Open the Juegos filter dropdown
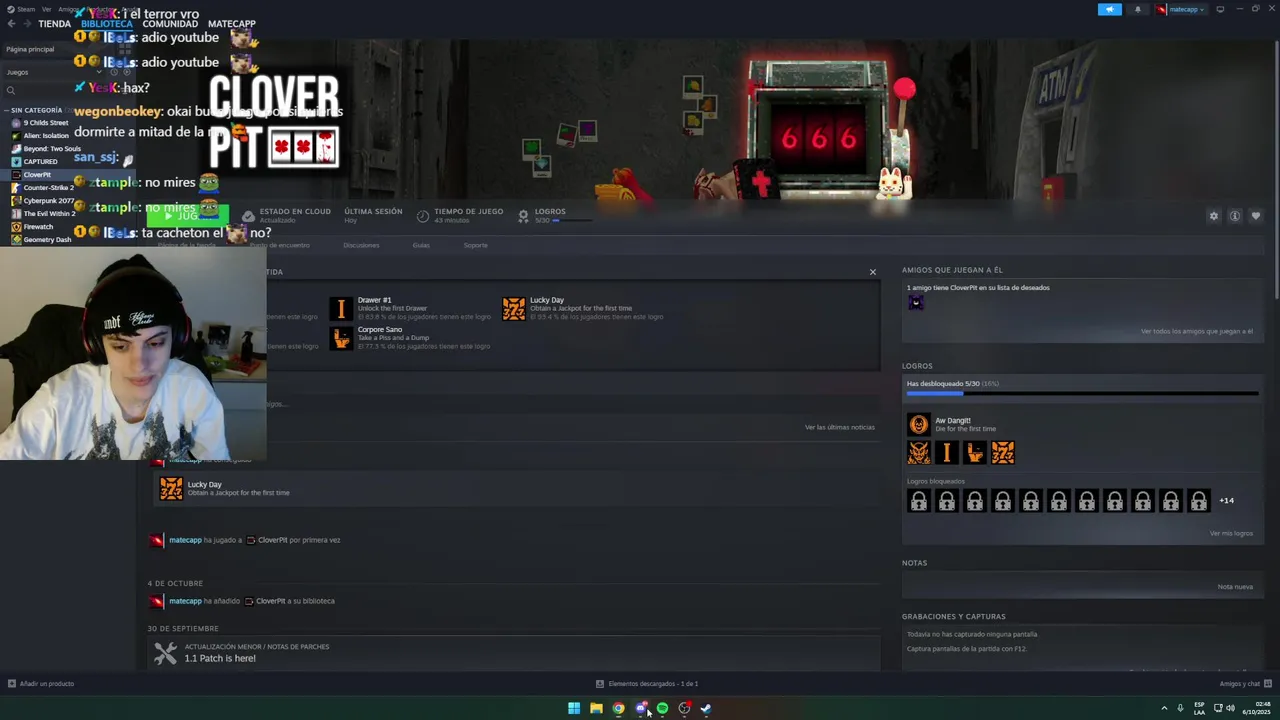Image resolution: width=1280 pixels, height=720 pixels. [x=55, y=72]
